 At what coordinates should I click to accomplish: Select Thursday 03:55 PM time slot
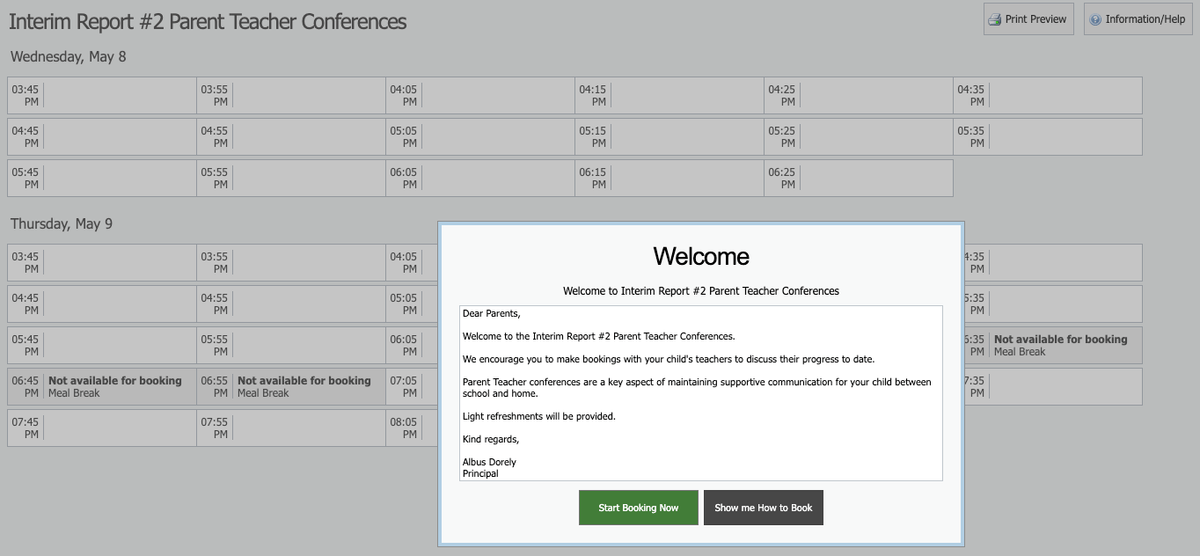[291, 263]
